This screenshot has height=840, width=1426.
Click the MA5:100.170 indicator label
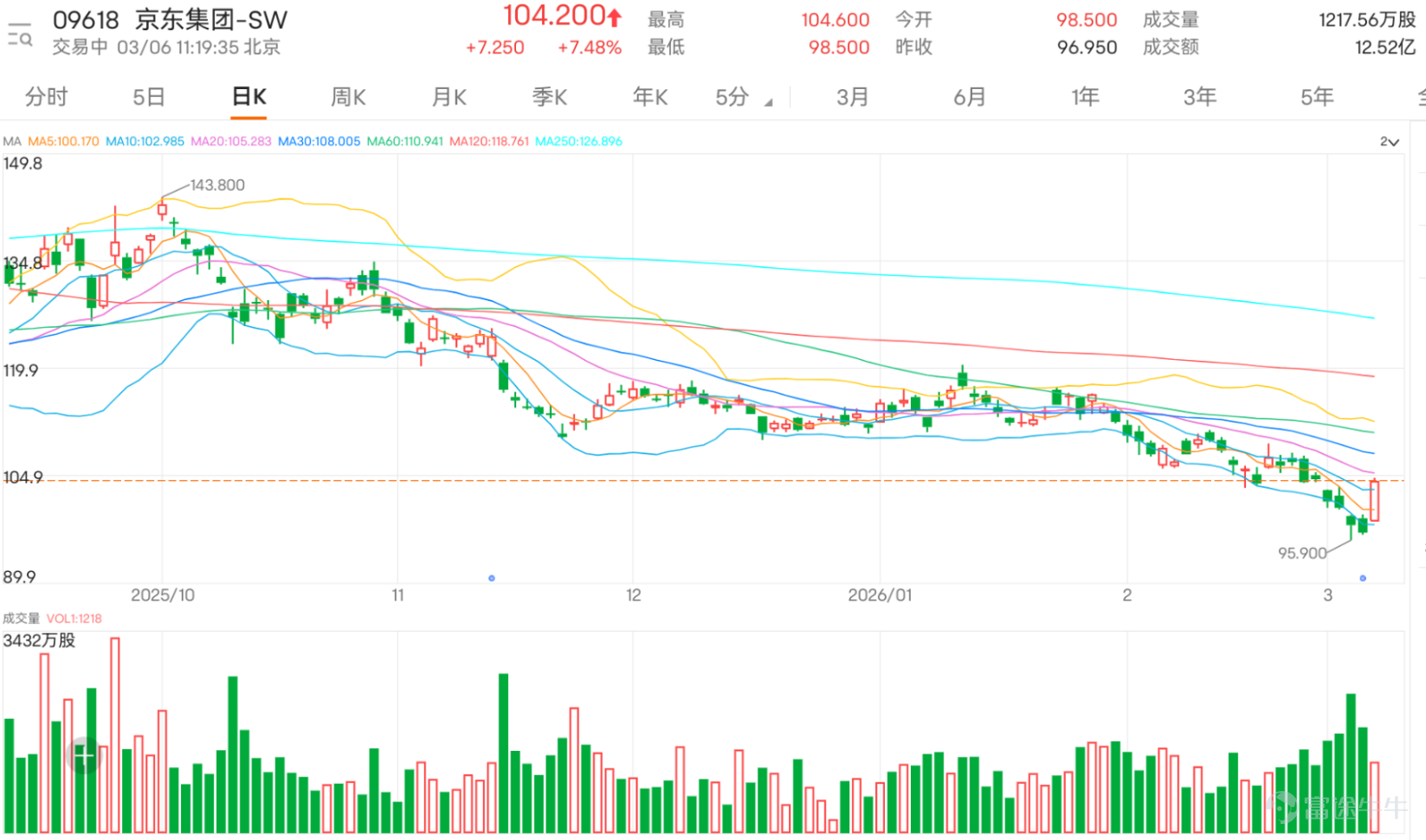[64, 142]
